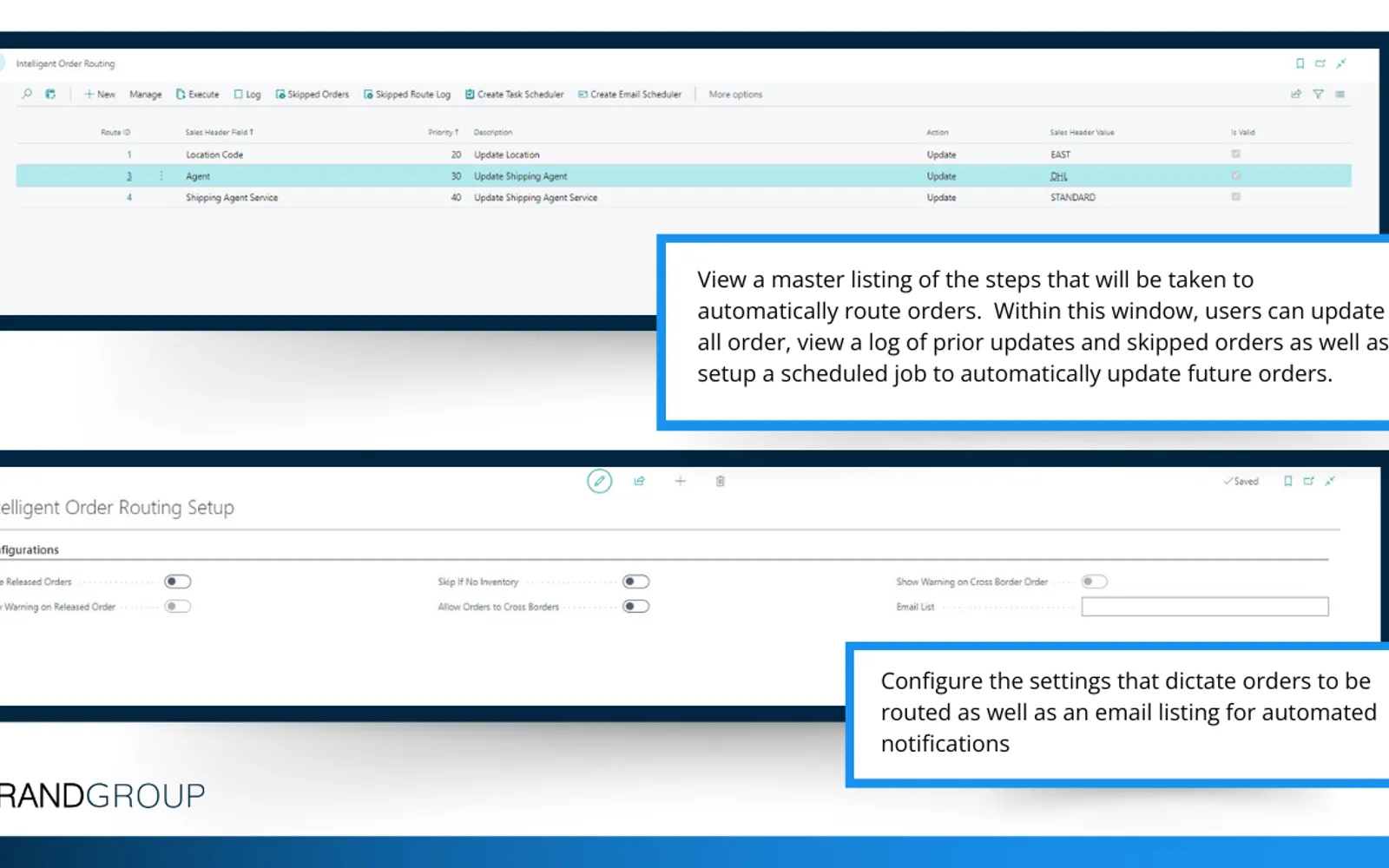The width and height of the screenshot is (1389, 868).
Task: Bookmark the Intelligent Order Routing page
Action: (x=1300, y=63)
